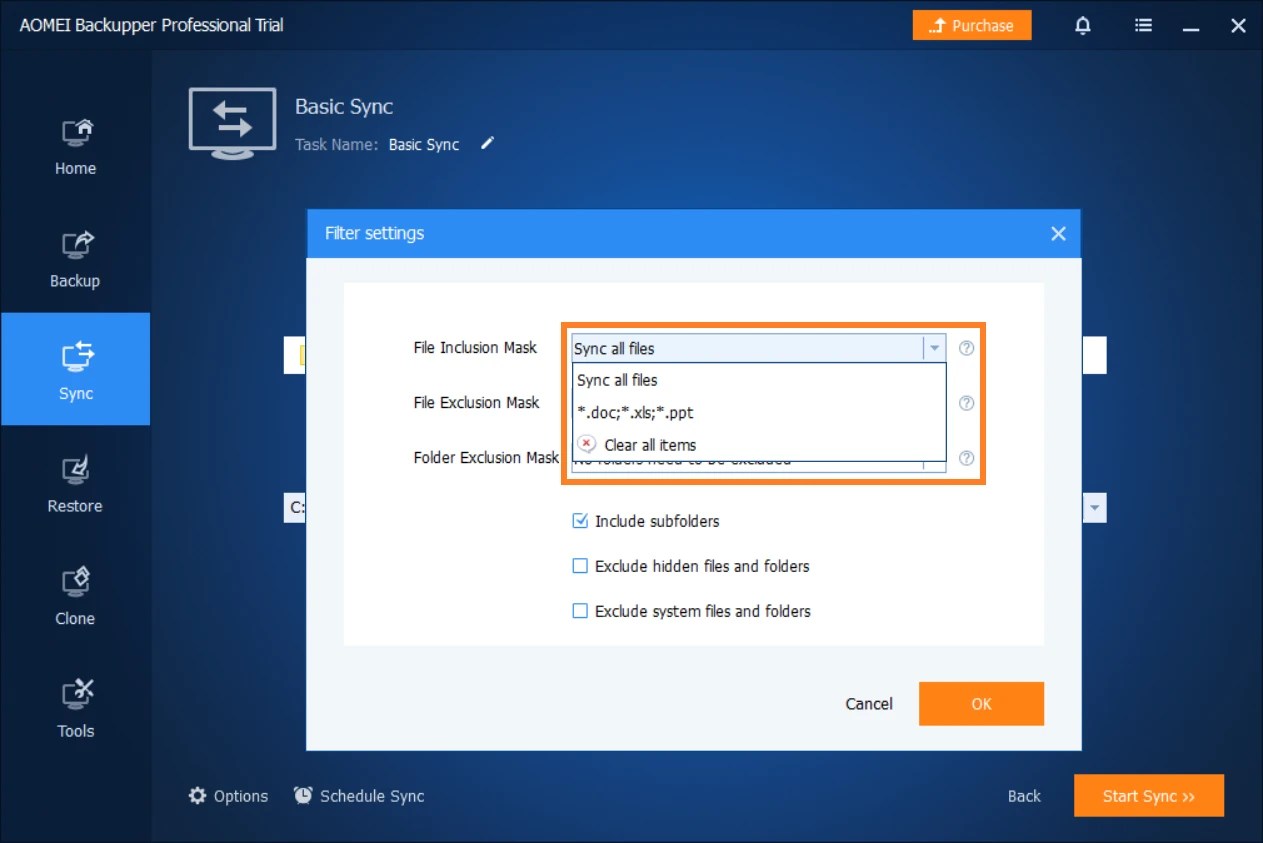The height and width of the screenshot is (843, 1263).
Task: Go to the Restore section
Action: 75,484
